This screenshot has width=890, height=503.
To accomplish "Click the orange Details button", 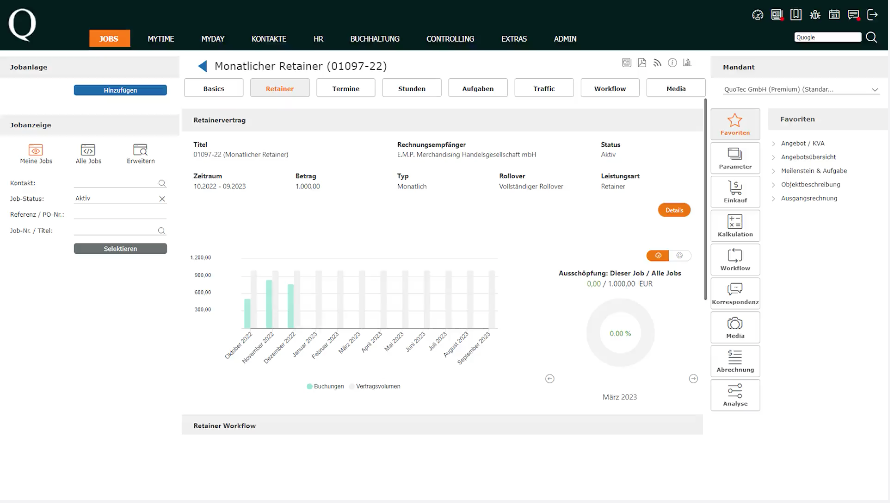I will [x=674, y=210].
